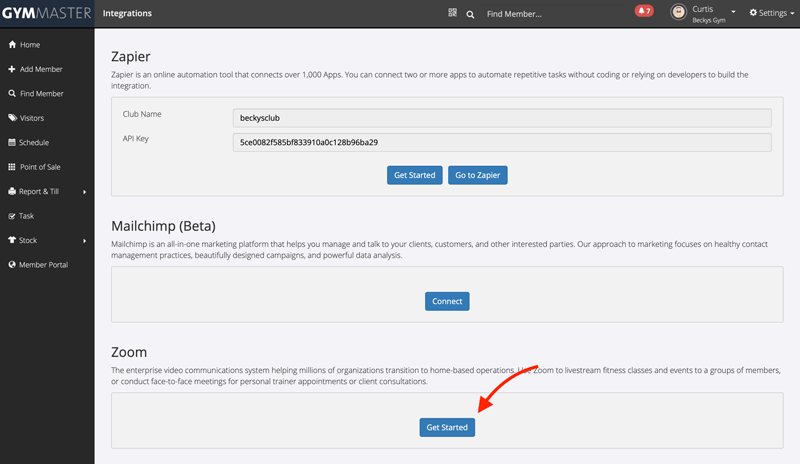The width and height of the screenshot is (800, 464).
Task: Click the Go to Zapier button
Action: coord(478,175)
